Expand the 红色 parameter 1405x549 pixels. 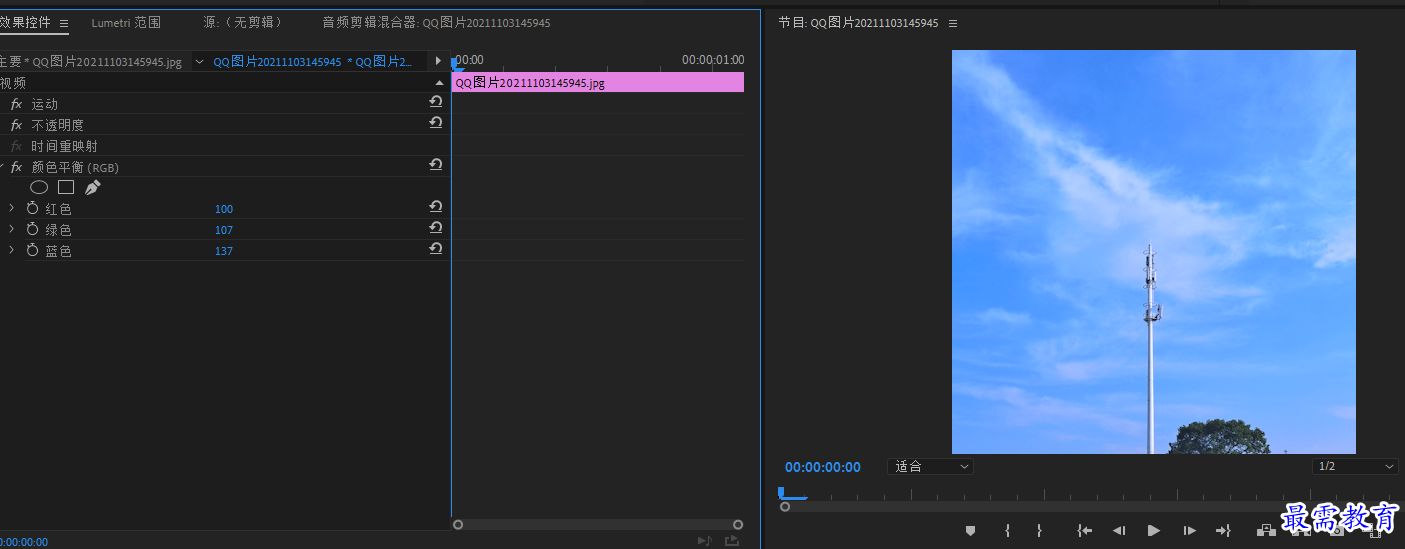pyautogui.click(x=11, y=208)
